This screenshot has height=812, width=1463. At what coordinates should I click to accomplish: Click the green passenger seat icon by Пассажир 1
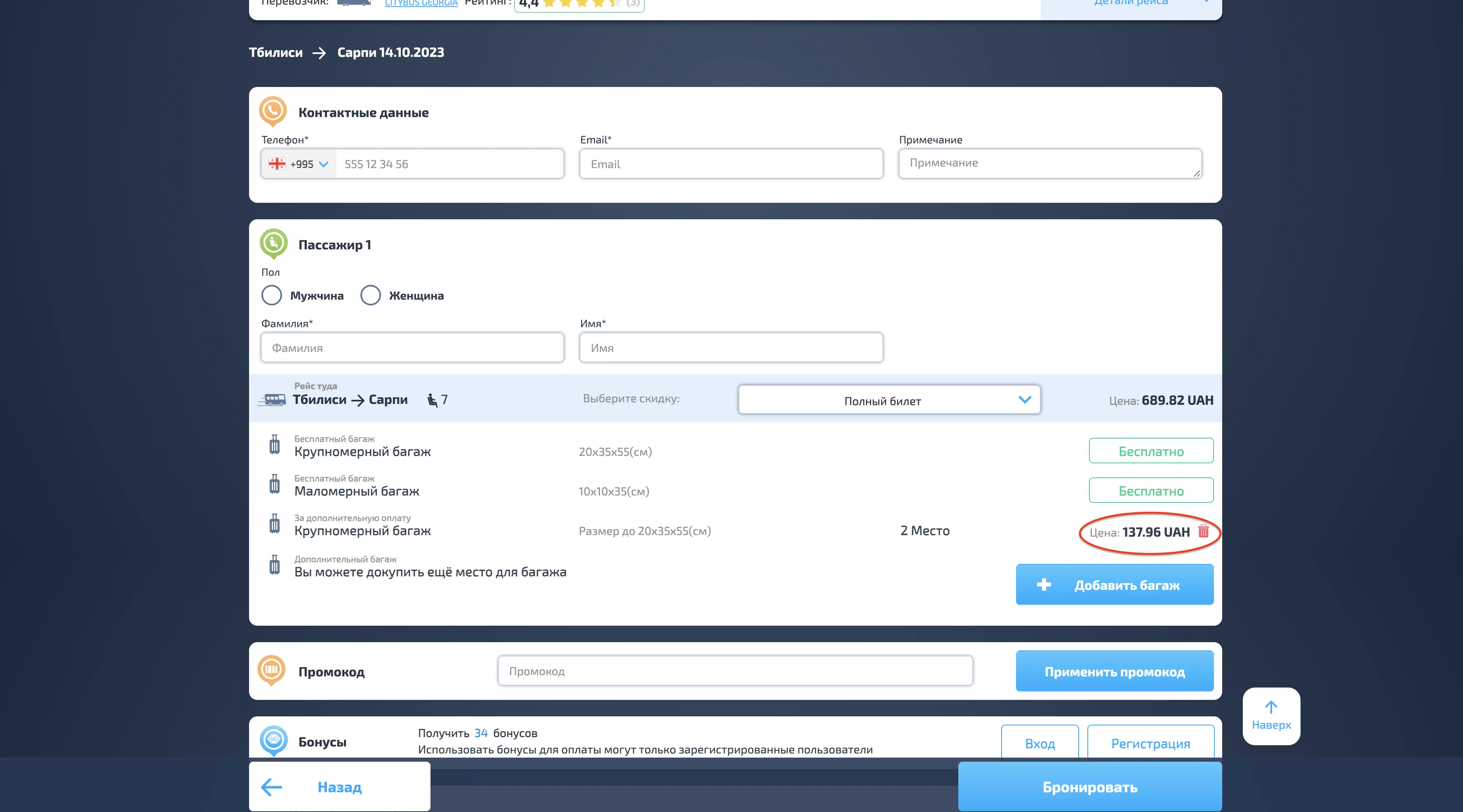coord(273,243)
